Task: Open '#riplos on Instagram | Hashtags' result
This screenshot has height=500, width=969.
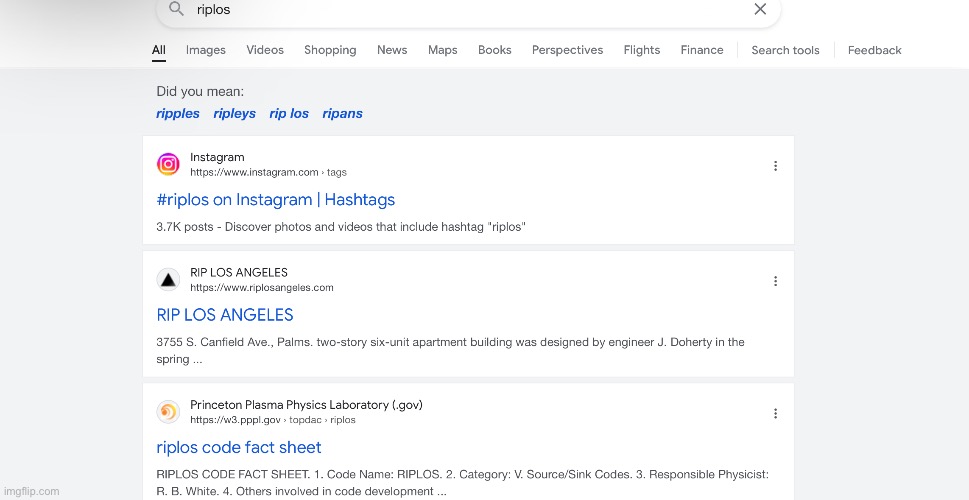Action: pos(275,200)
